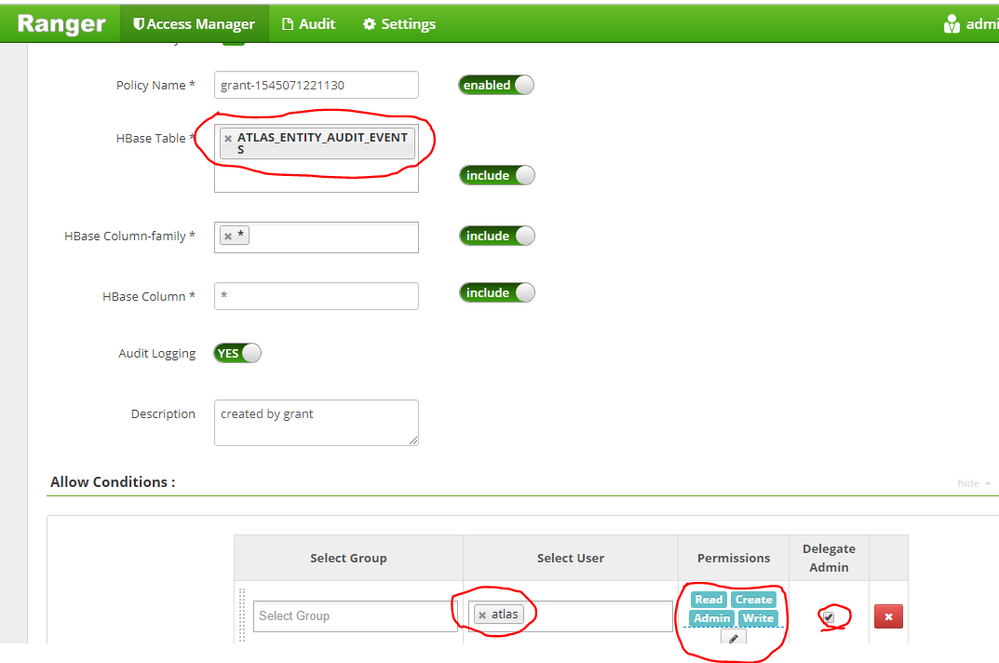
Task: Click the drag handle of the atlas row
Action: [x=242, y=615]
